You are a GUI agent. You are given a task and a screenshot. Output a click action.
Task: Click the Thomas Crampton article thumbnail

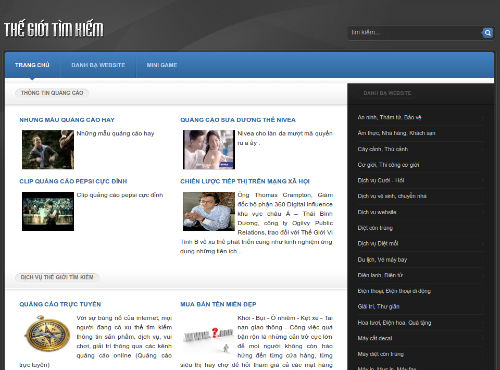[x=209, y=211]
